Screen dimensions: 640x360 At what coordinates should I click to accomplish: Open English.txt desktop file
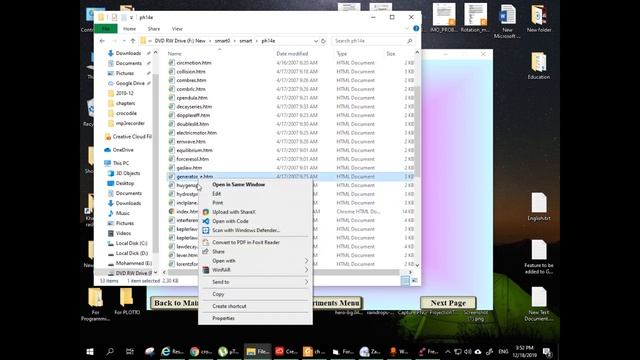(x=539, y=207)
